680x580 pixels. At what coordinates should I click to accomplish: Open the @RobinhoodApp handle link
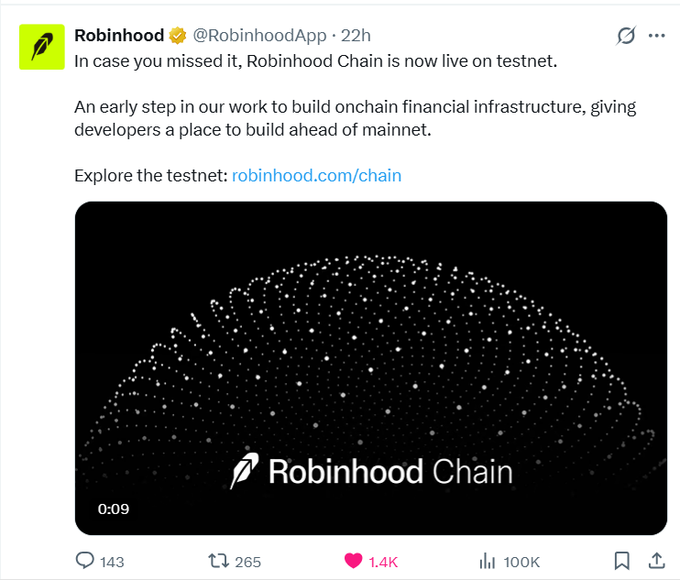[x=259, y=36]
